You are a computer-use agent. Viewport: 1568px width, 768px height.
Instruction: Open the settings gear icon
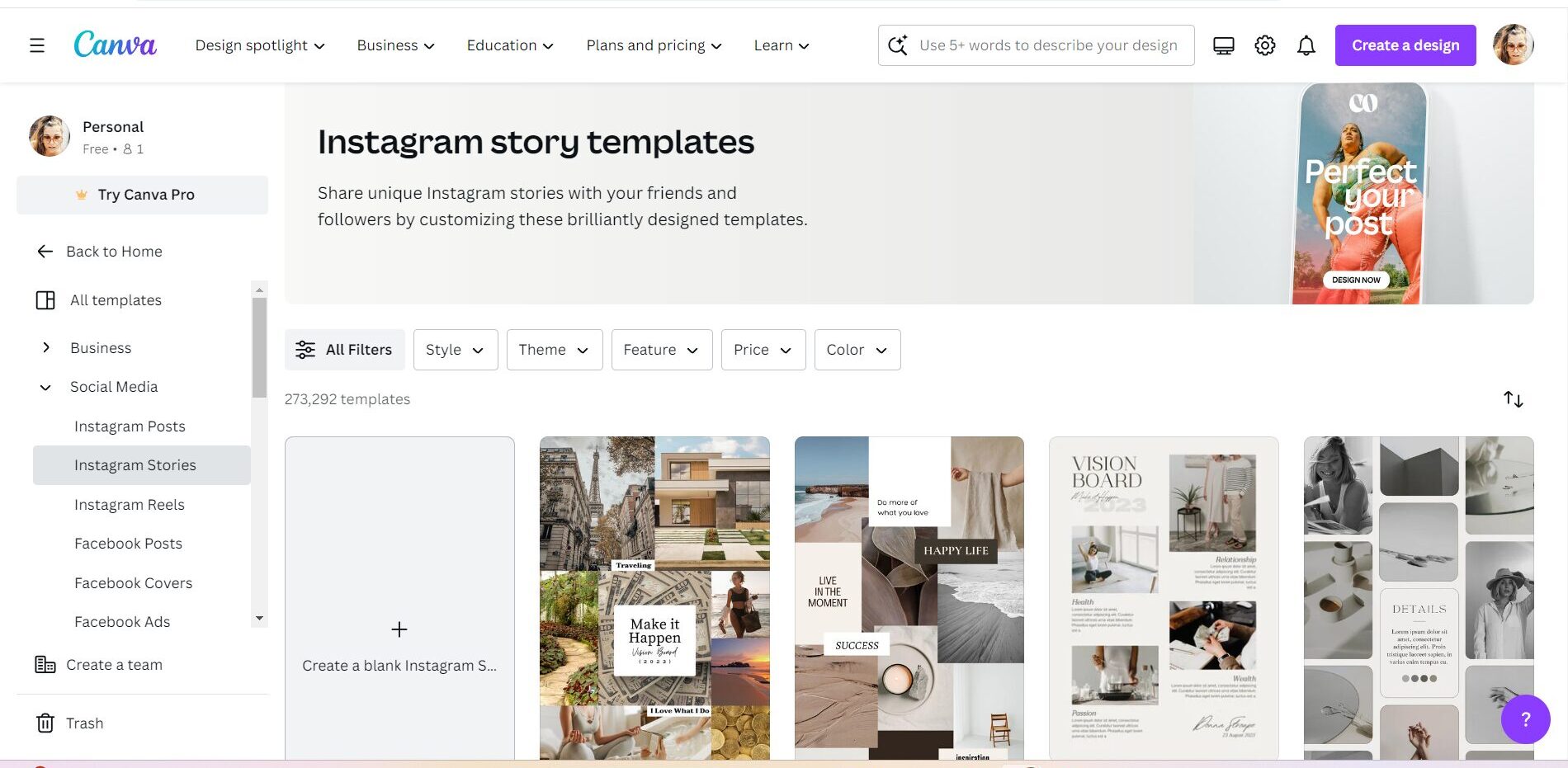tap(1265, 45)
